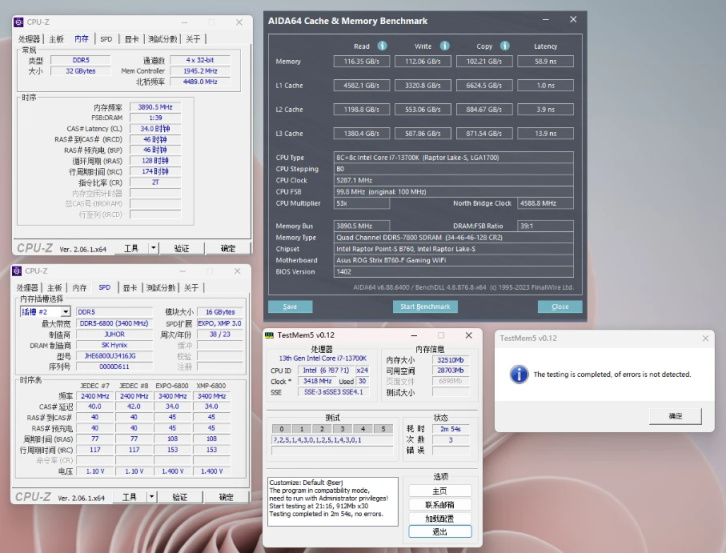Image resolution: width=726 pixels, height=553 pixels.
Task: Click 工具 button in top CPU-Z window
Action: pyautogui.click(x=131, y=248)
